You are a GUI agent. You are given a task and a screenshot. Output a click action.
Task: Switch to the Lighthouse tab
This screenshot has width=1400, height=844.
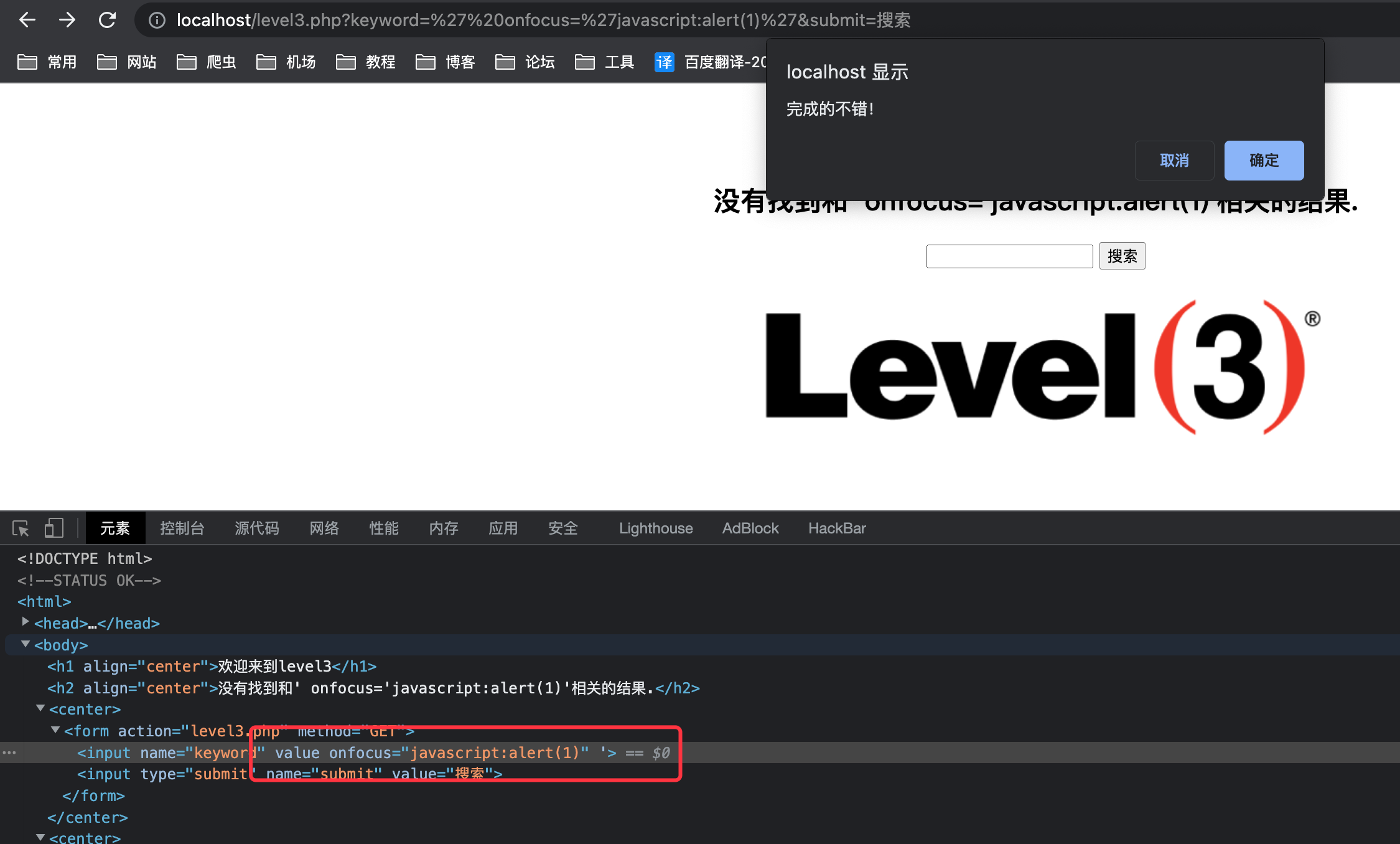[655, 528]
